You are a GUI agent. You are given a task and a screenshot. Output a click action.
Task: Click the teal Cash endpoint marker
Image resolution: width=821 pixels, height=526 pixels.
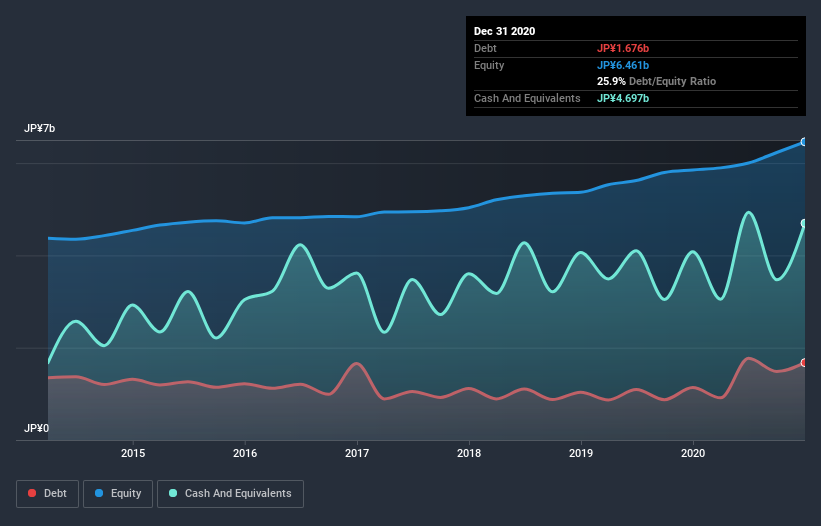coord(804,223)
